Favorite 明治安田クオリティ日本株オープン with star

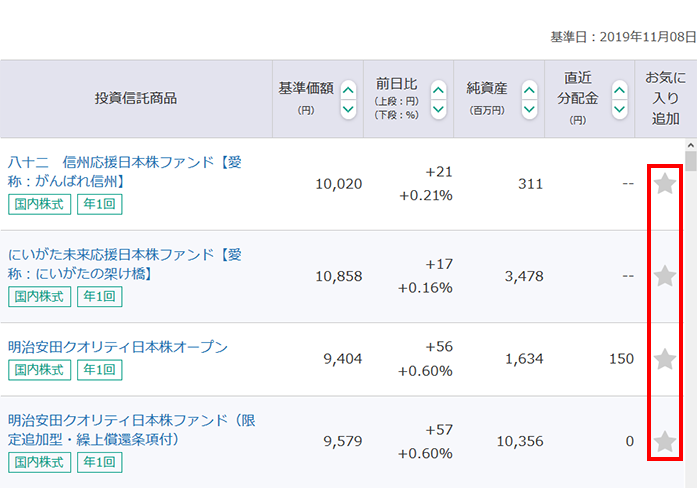click(x=665, y=359)
